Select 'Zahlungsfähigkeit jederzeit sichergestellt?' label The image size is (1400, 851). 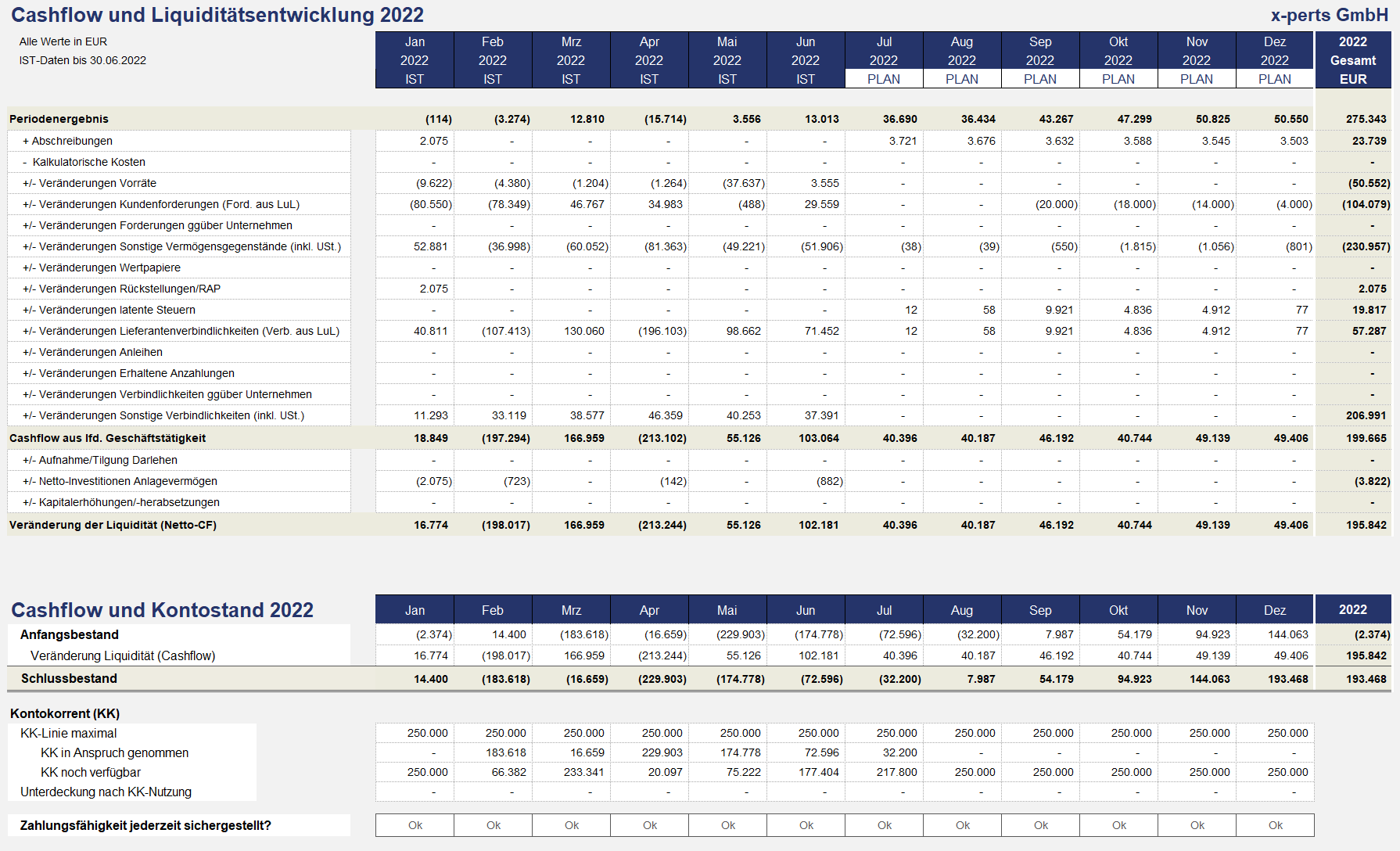(145, 825)
